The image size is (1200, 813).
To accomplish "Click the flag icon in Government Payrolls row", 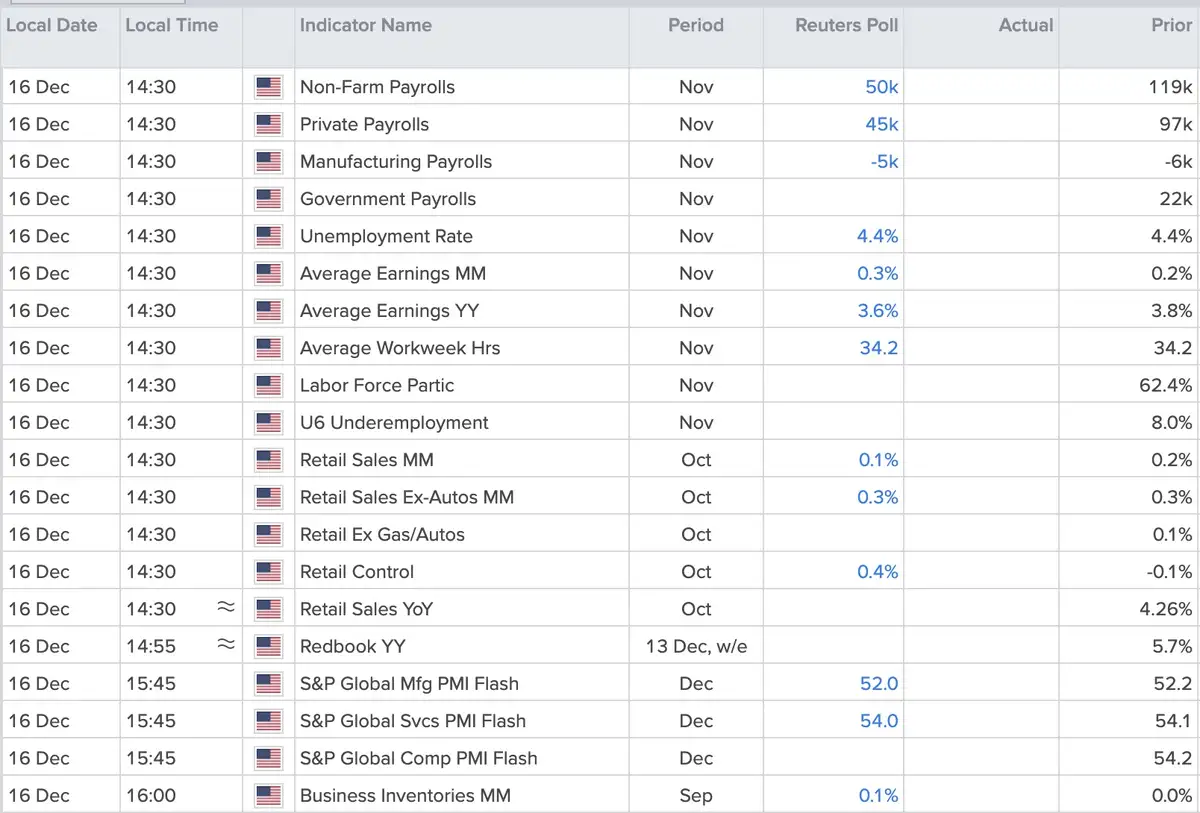I will coord(268,199).
